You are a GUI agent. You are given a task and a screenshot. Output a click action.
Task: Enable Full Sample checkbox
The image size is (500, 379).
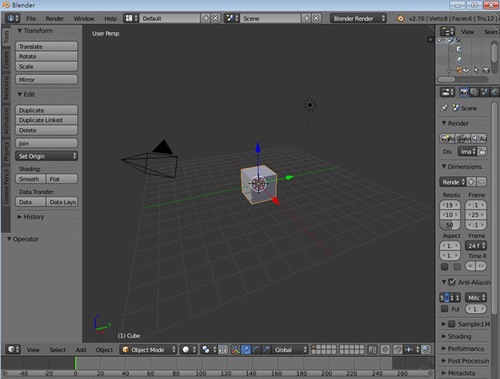tap(444, 309)
